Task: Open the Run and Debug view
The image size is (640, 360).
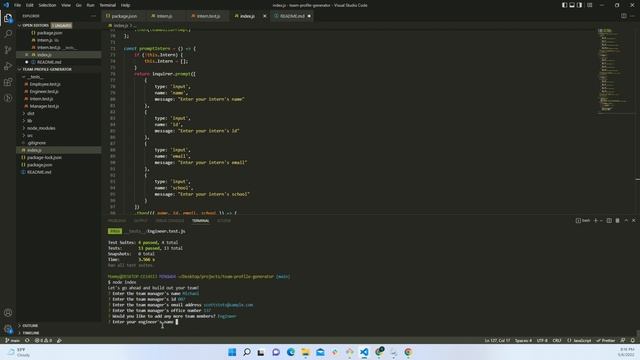Action: pos(8,66)
